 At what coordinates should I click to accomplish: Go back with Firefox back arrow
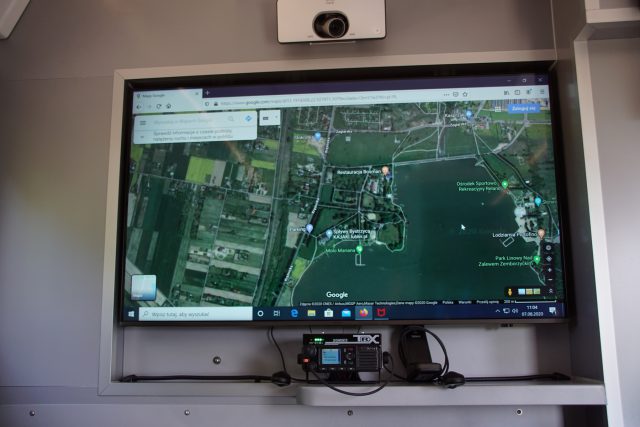coord(139,107)
